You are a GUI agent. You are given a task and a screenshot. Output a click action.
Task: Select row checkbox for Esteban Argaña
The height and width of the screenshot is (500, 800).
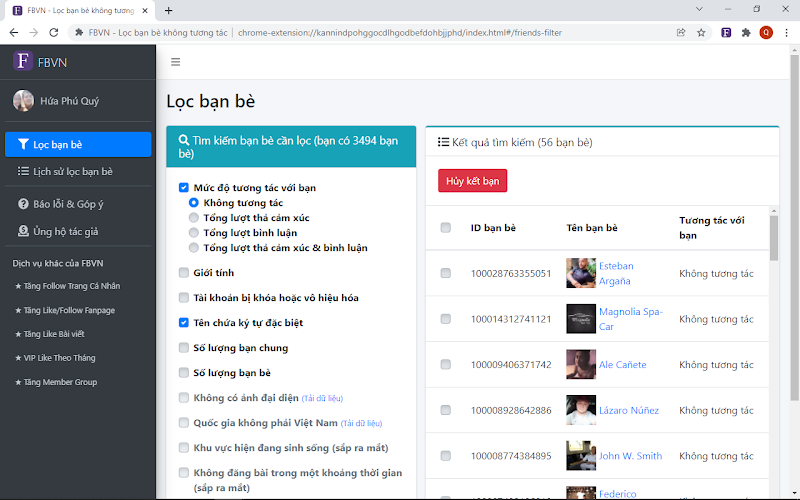click(445, 273)
